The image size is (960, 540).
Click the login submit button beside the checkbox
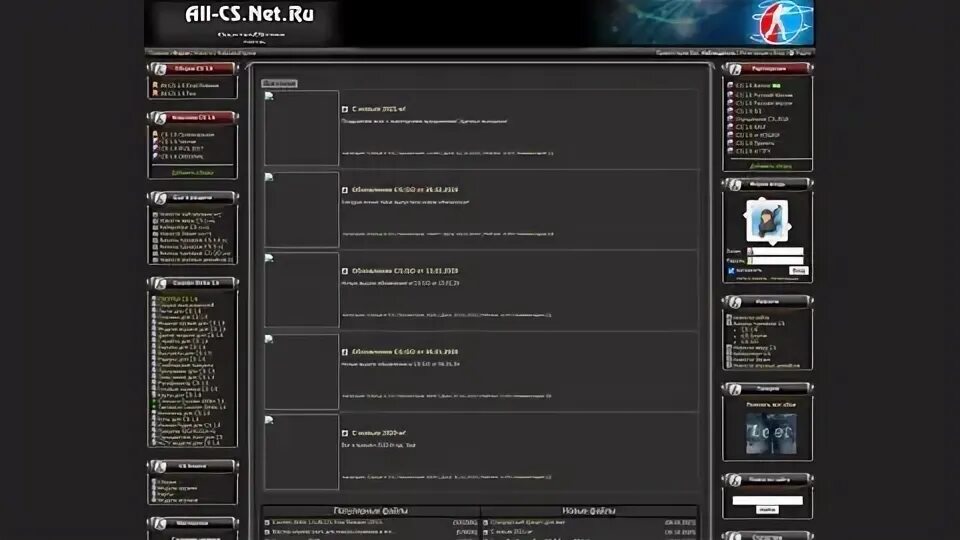click(798, 270)
